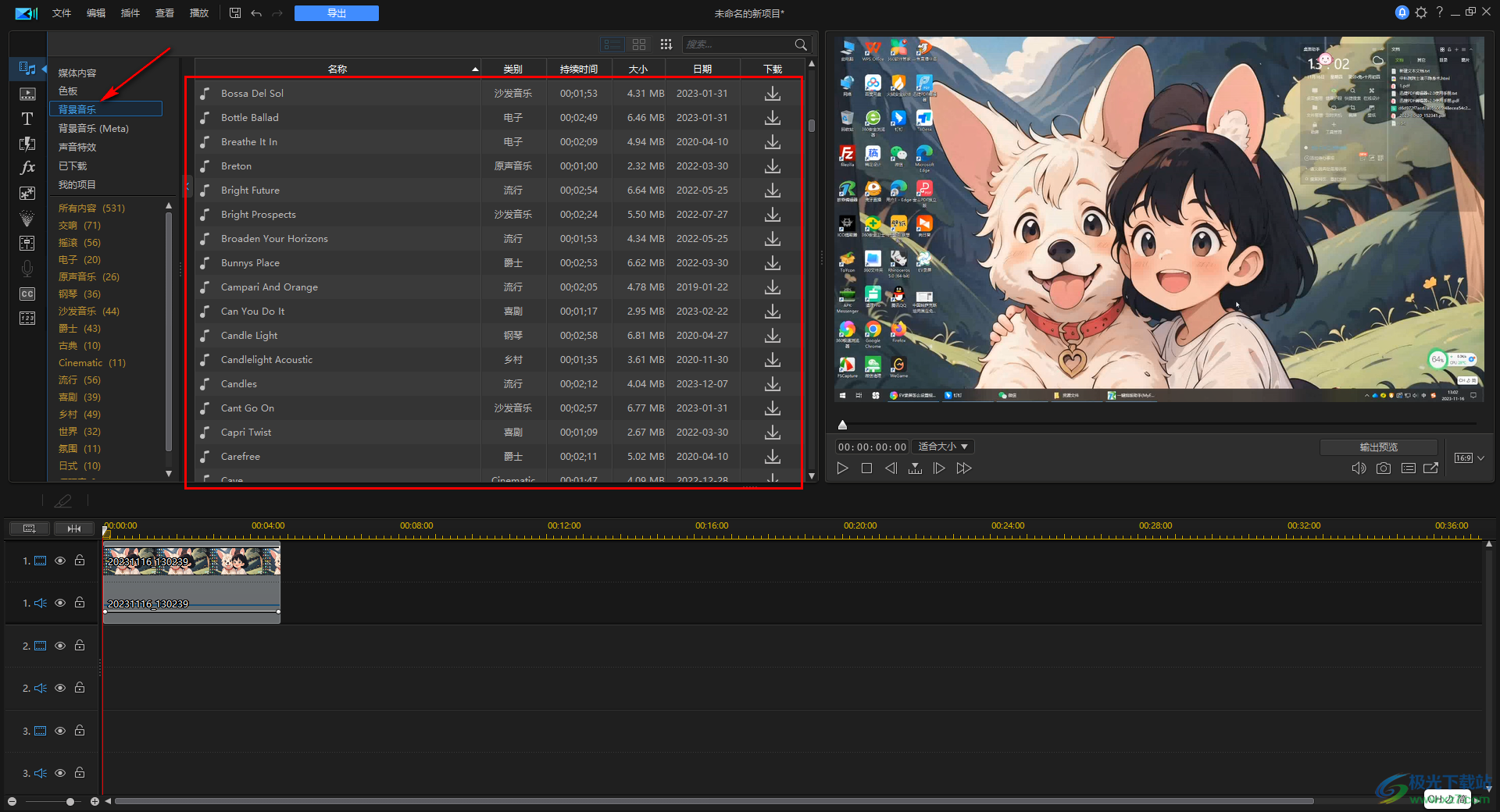
Task: Open the 编辑 menu
Action: coord(96,13)
